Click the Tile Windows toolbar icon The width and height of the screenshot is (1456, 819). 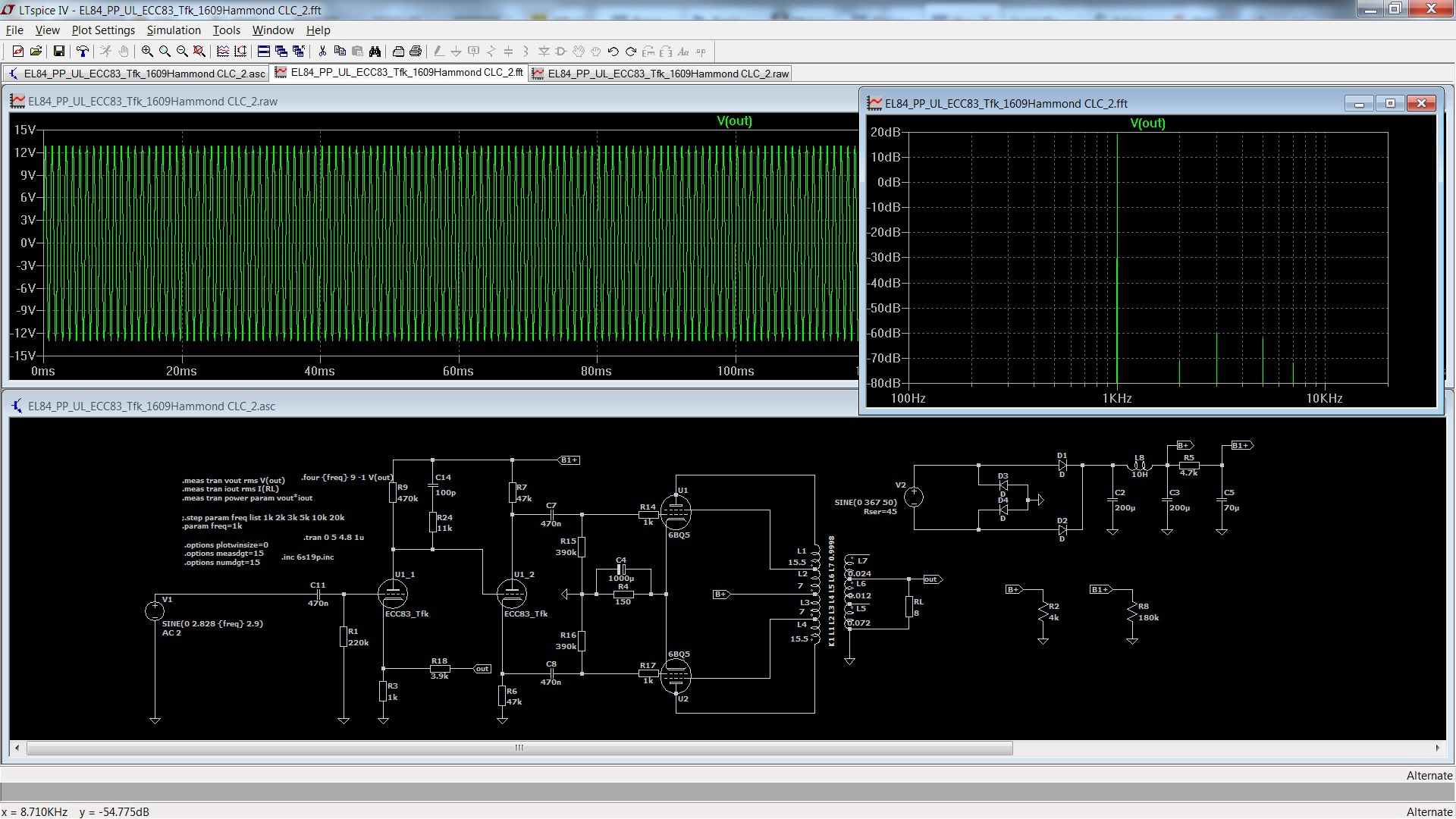pos(264,52)
